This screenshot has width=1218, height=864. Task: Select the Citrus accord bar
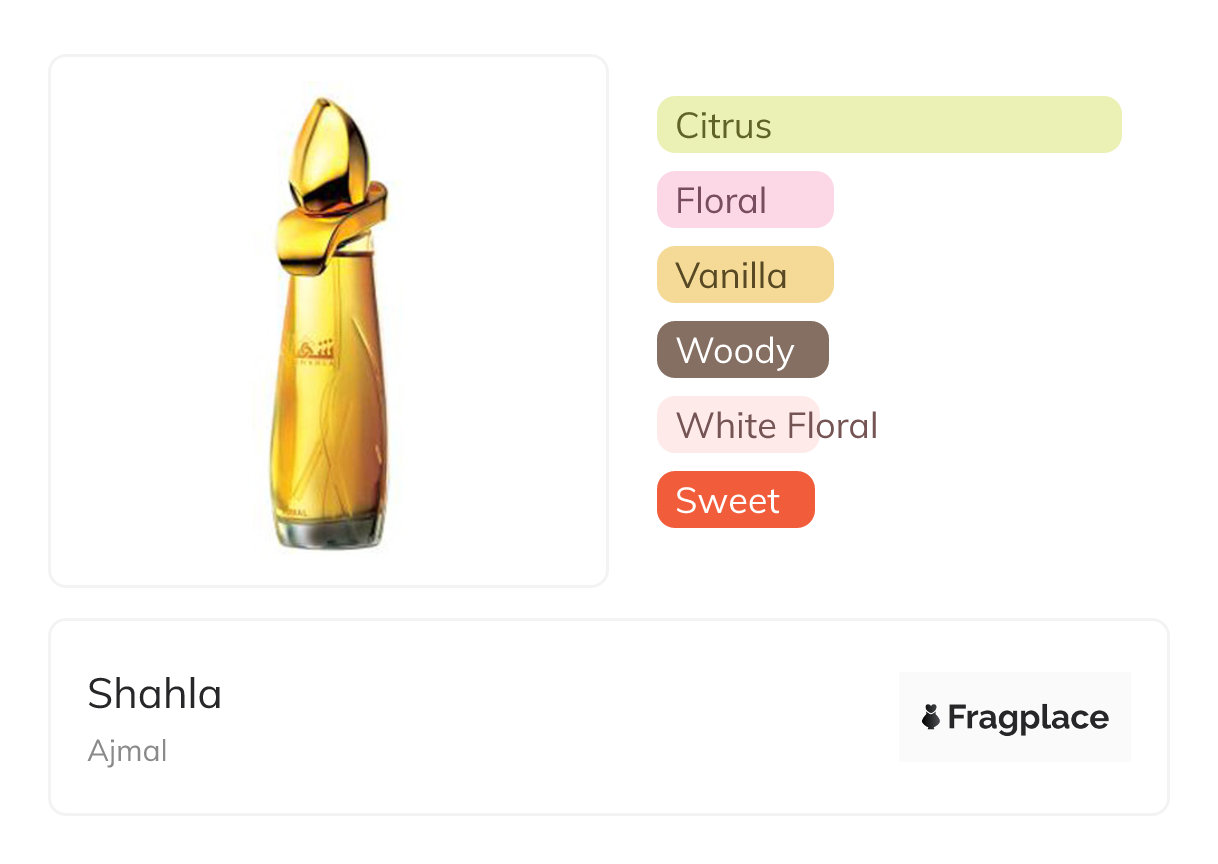pos(888,125)
